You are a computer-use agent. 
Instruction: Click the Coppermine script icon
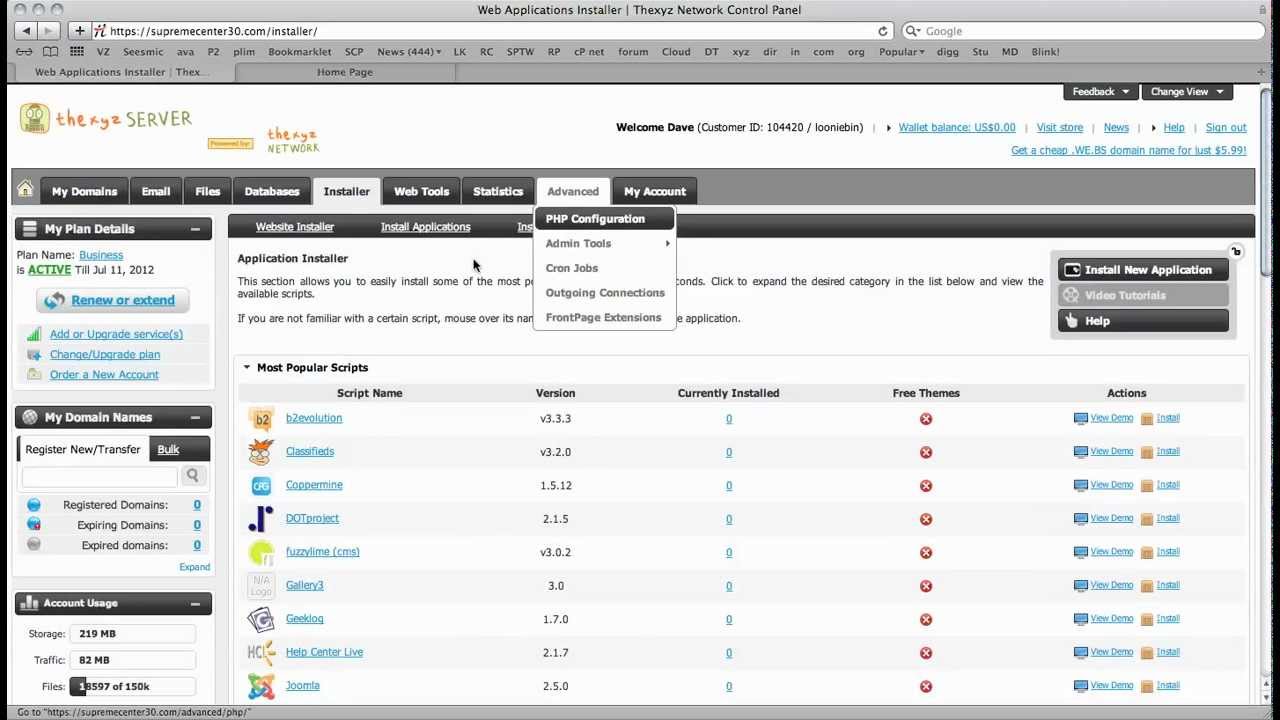(x=261, y=486)
